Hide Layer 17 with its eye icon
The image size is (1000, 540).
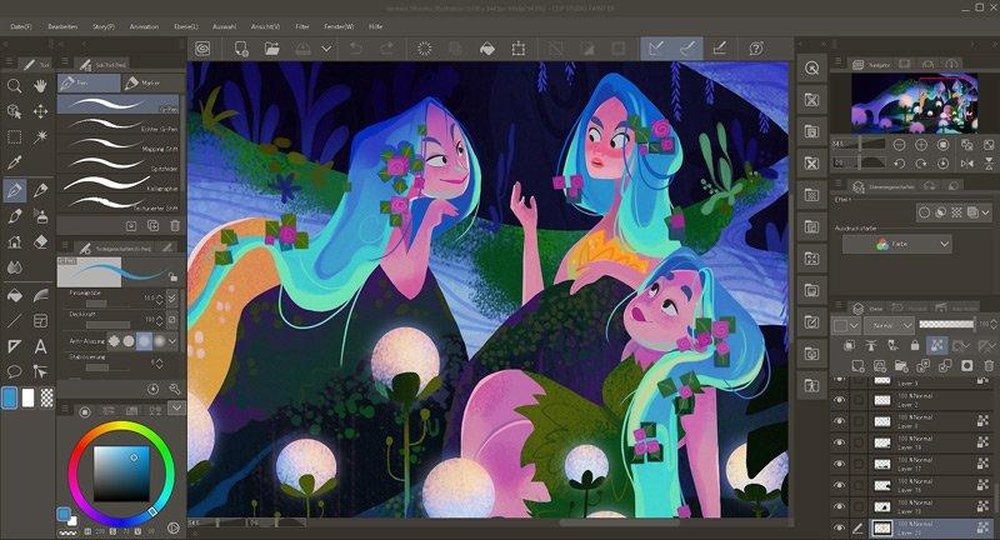839,463
